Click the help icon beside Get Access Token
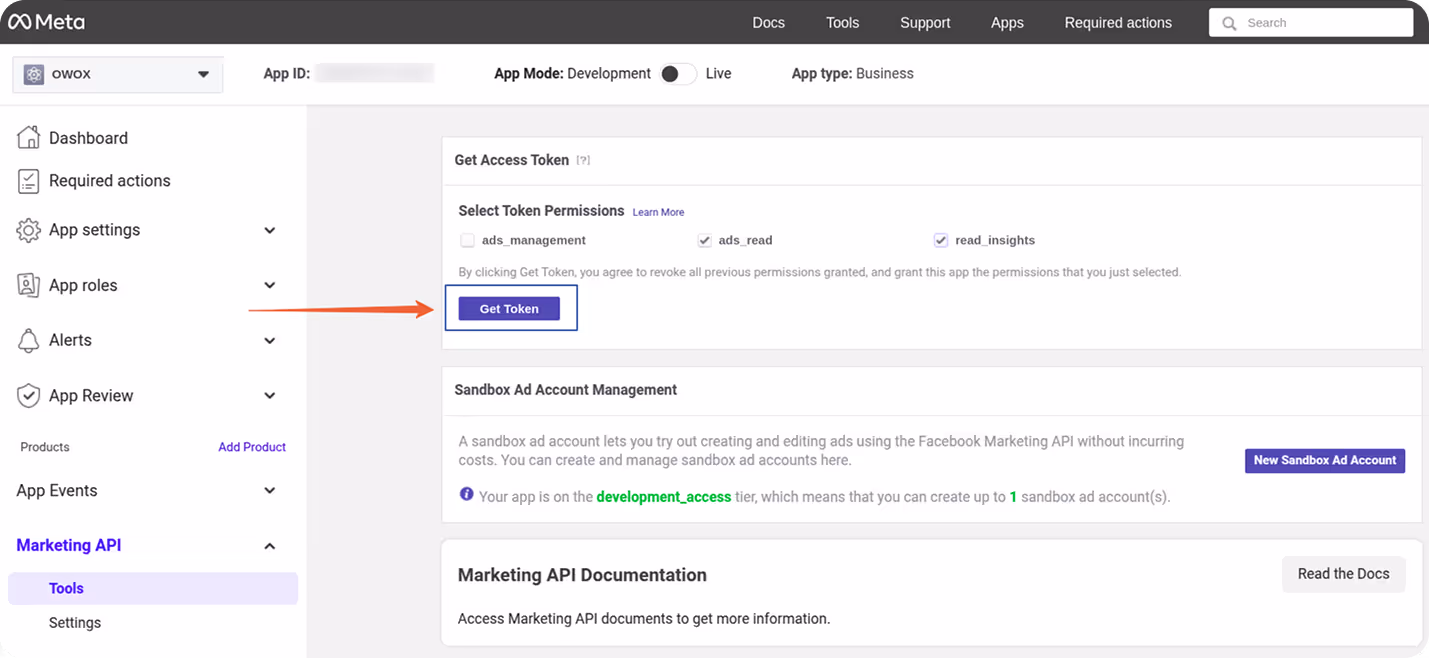This screenshot has height=658, width=1429. coord(583,159)
